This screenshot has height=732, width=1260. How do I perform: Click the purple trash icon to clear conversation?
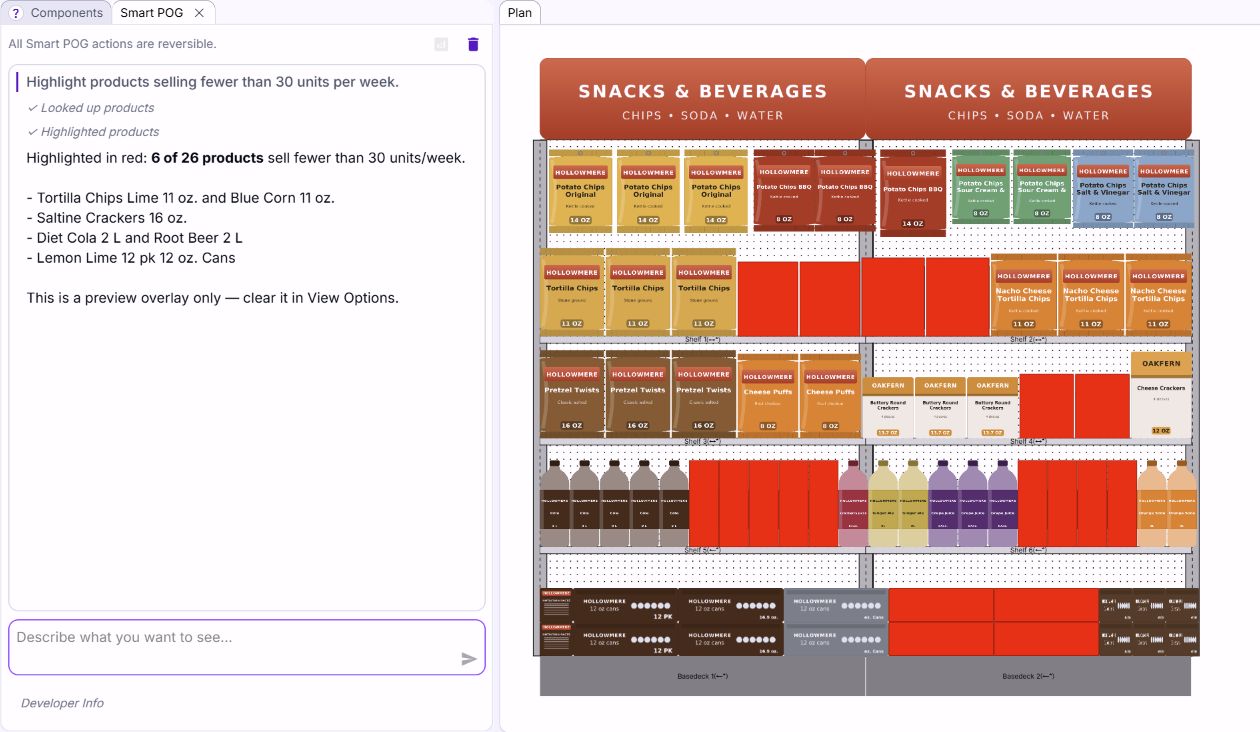pyautogui.click(x=473, y=44)
